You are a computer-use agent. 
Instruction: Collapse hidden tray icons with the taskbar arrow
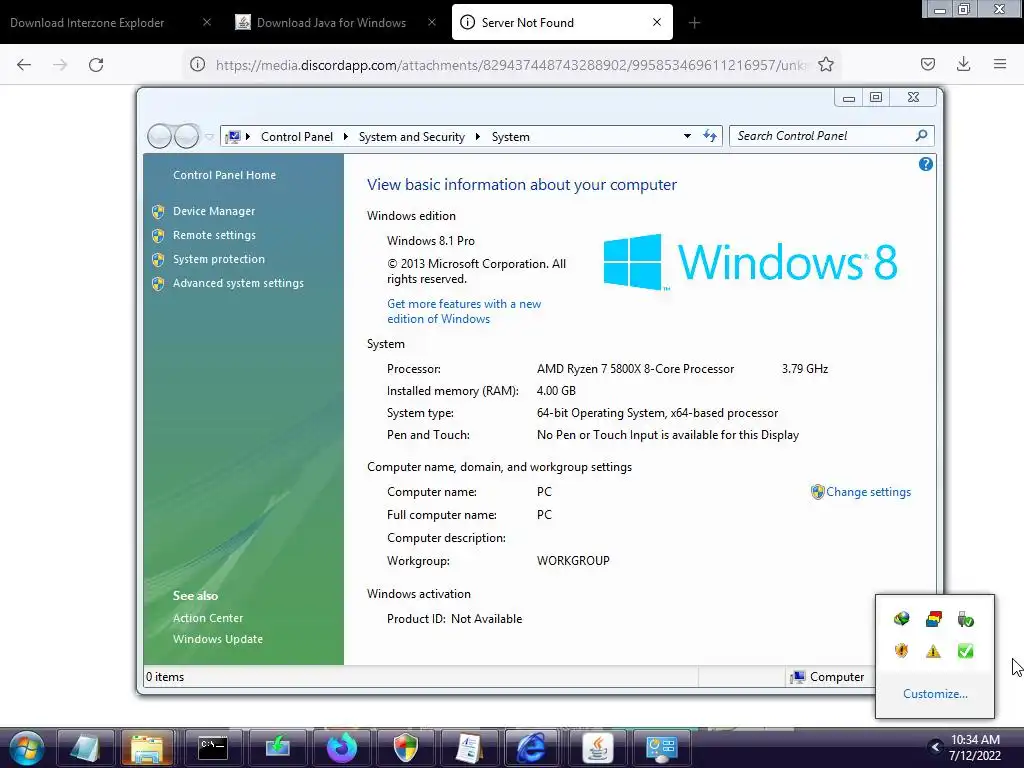point(936,747)
